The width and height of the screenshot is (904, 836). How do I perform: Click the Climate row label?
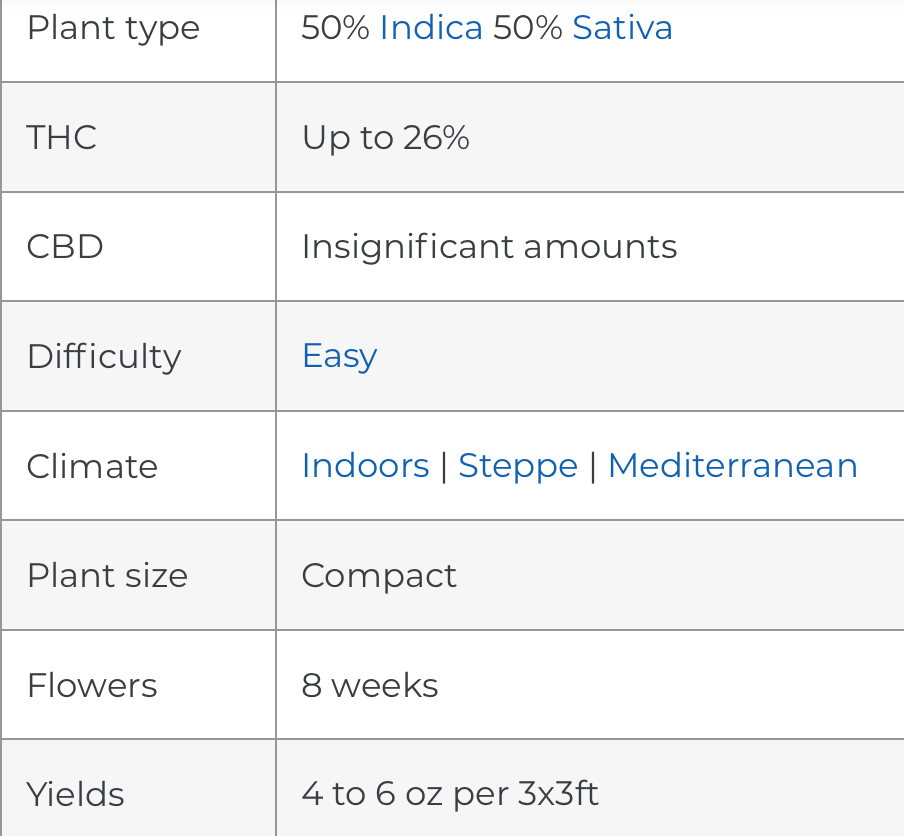(x=92, y=466)
